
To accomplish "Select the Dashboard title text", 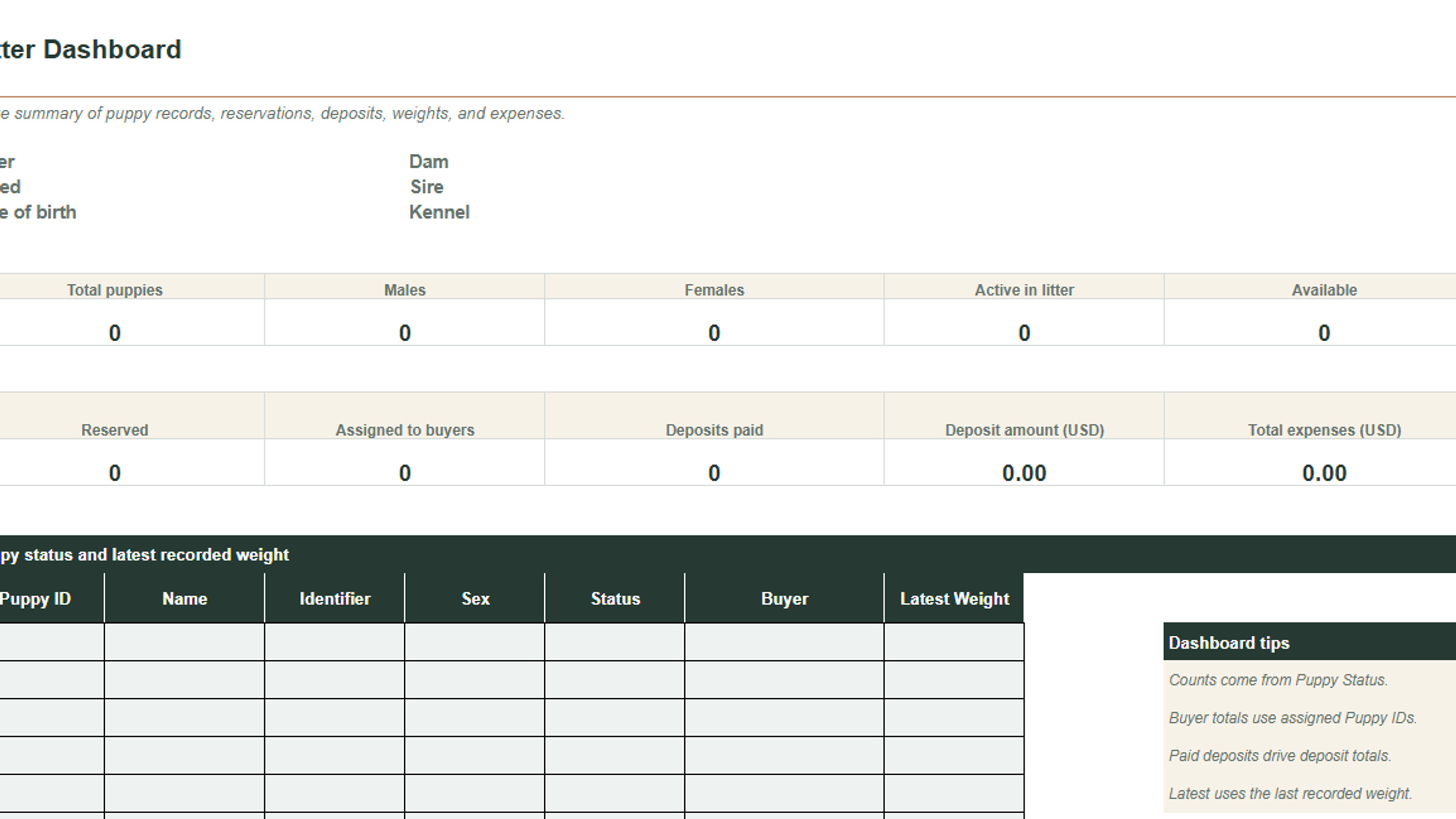I will [90, 49].
